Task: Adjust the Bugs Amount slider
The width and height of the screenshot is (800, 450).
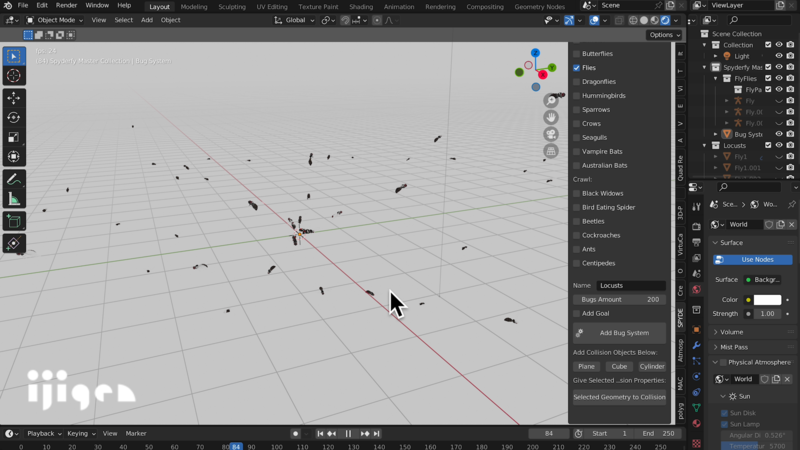Action: pos(619,300)
